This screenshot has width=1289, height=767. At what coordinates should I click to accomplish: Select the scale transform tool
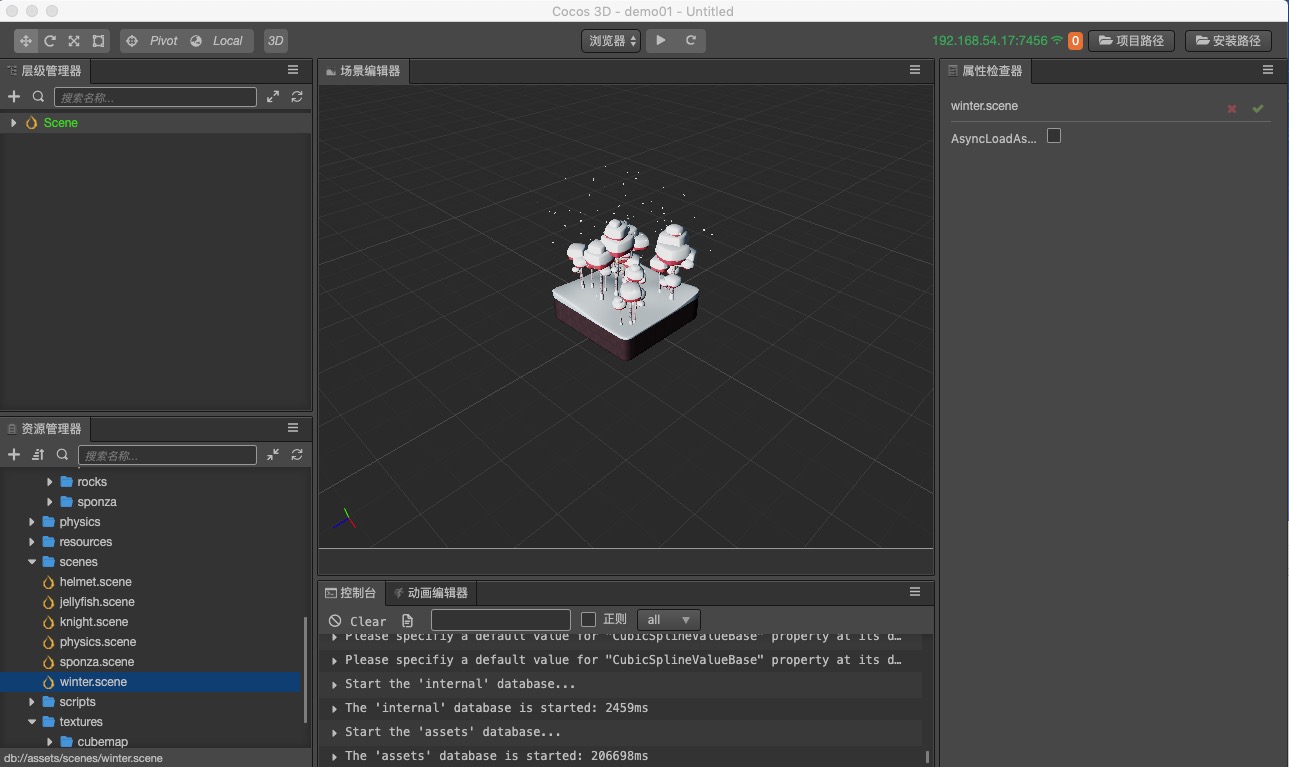74,41
